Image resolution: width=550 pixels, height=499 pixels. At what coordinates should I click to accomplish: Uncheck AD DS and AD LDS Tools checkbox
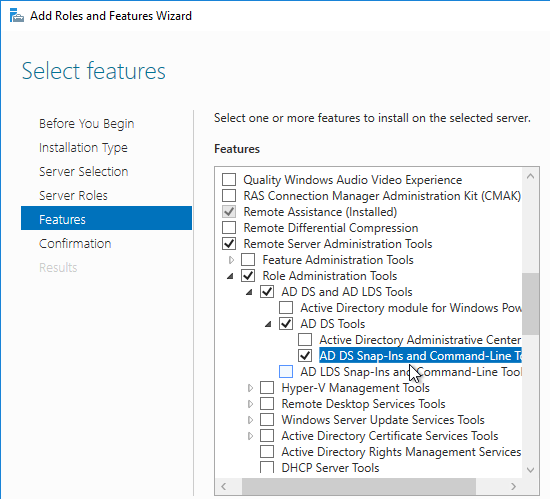click(x=267, y=292)
